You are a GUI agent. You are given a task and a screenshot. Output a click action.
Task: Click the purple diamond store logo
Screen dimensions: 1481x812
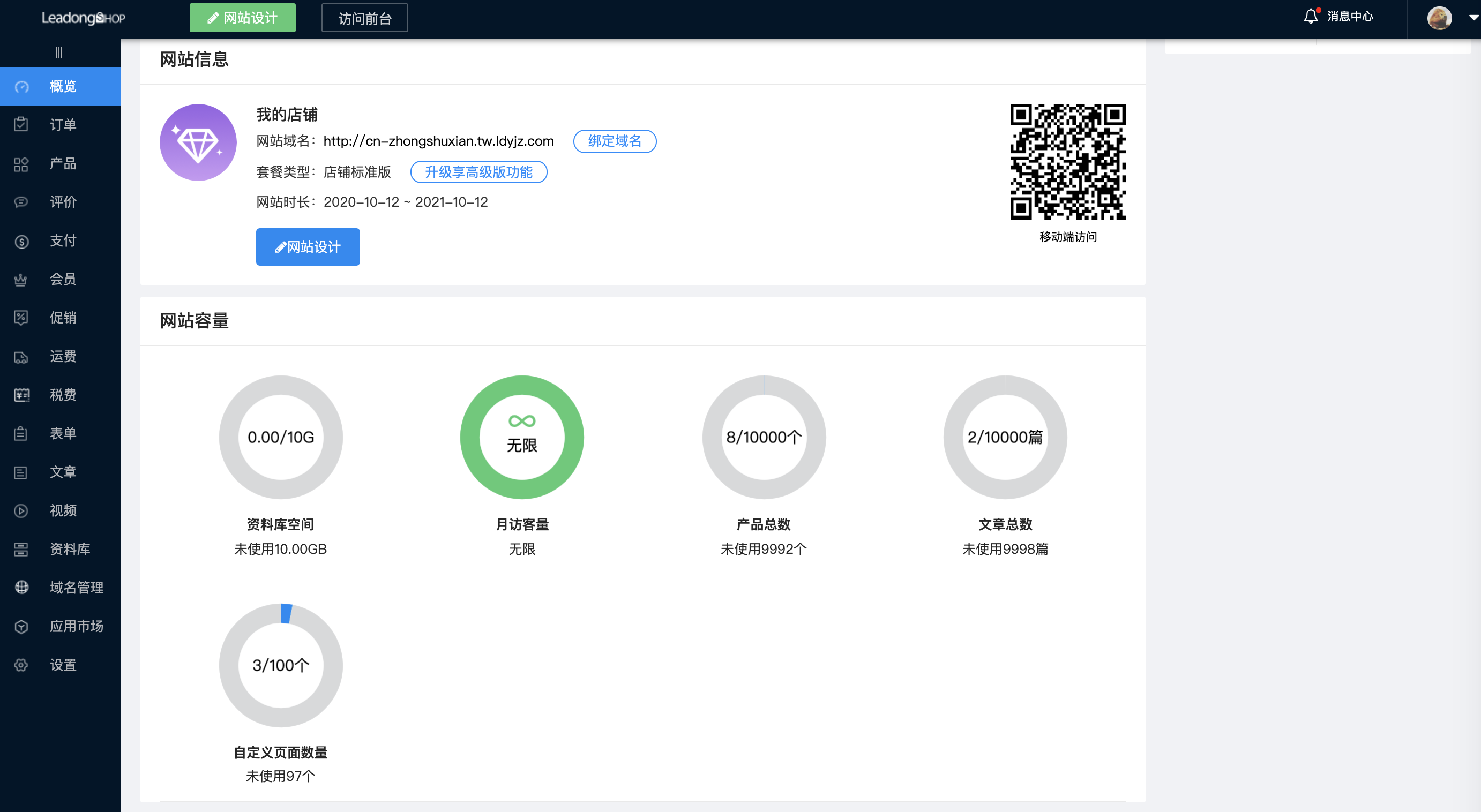(x=198, y=142)
